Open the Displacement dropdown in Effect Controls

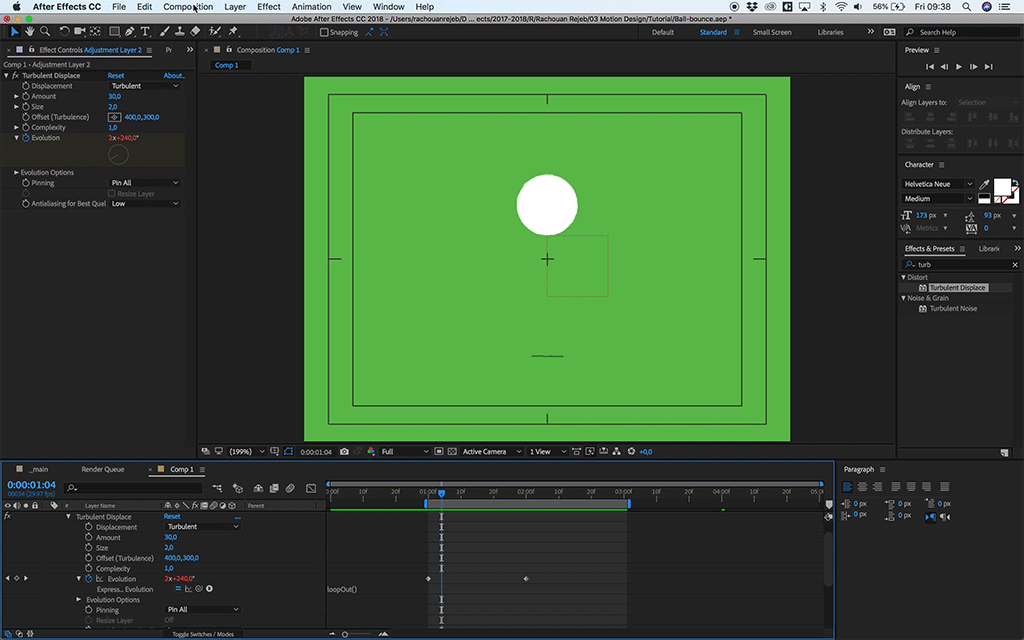(144, 86)
